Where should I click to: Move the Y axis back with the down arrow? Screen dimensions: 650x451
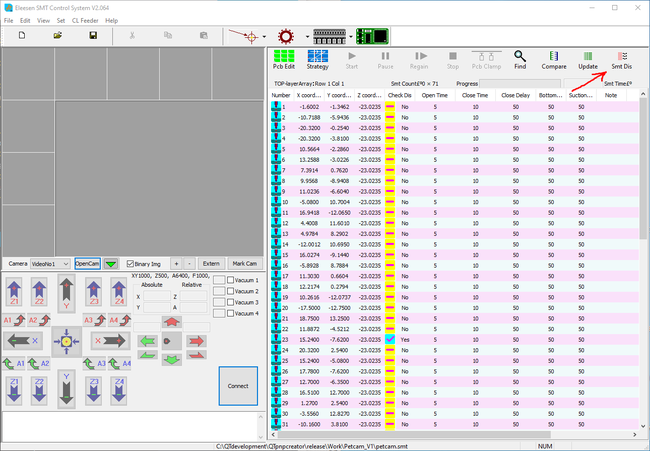66,389
